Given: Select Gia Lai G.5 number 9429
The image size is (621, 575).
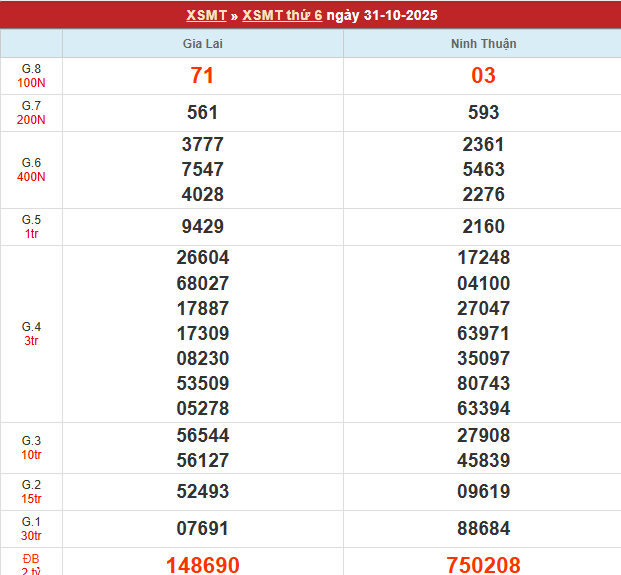Looking at the screenshot, I should (202, 227).
